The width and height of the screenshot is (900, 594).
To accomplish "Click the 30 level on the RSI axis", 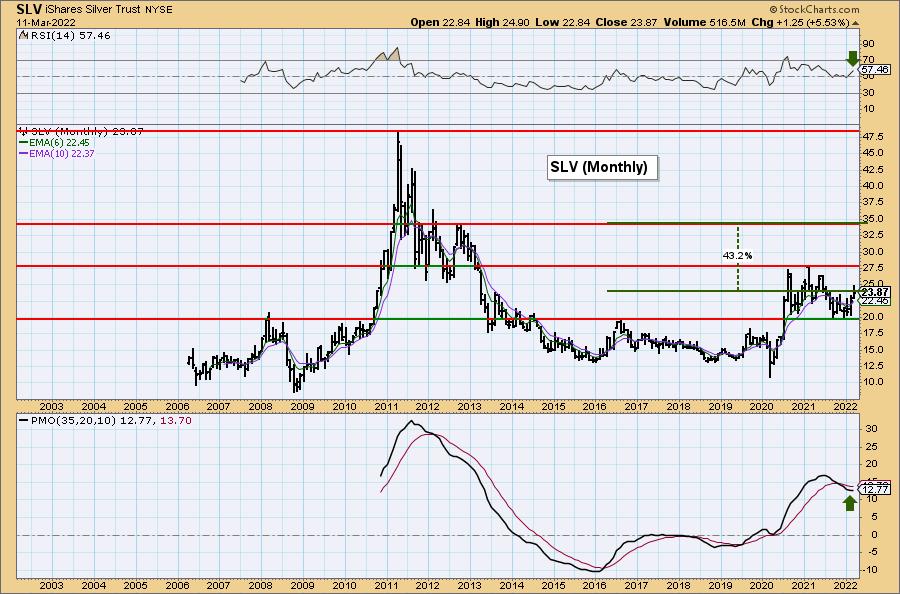I will 868,92.
